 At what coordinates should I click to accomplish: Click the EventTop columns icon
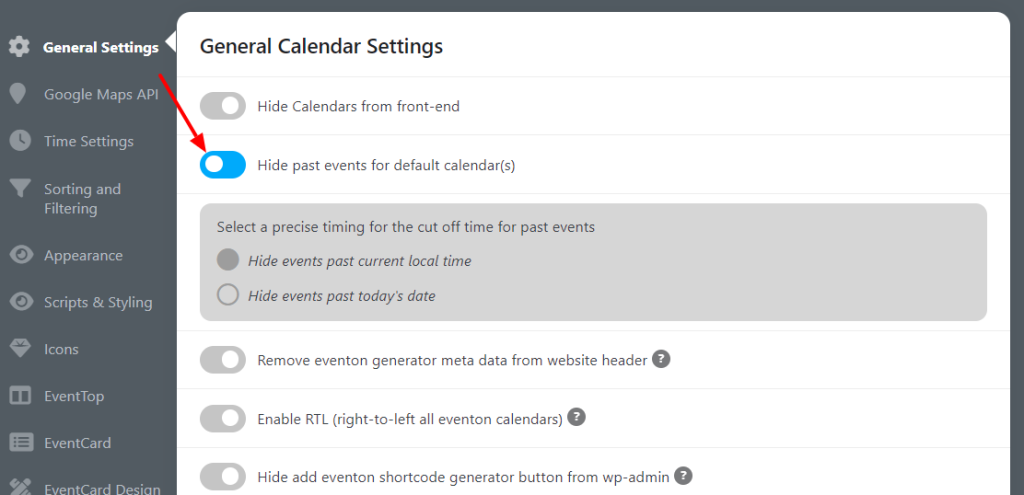tap(20, 396)
